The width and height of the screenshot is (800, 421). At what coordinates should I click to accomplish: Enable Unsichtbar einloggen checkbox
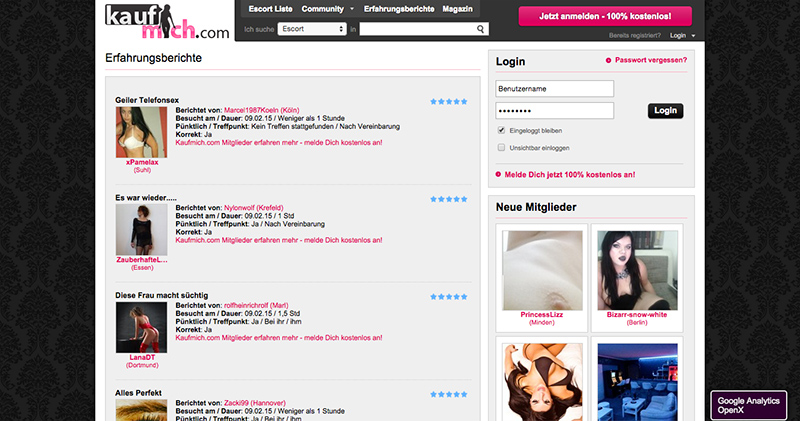click(x=501, y=147)
